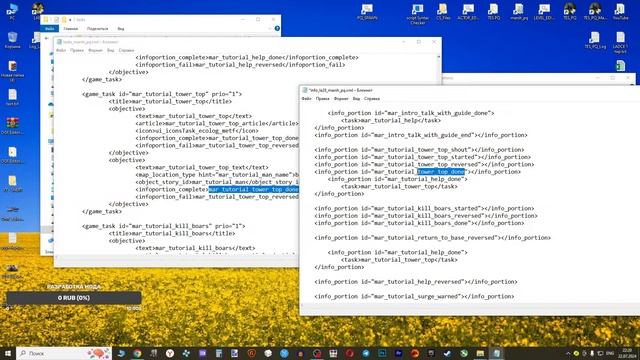Click the mar_tutorial_kill_boars_done info_portion line
The height and width of the screenshot is (360, 640).
[419, 223]
